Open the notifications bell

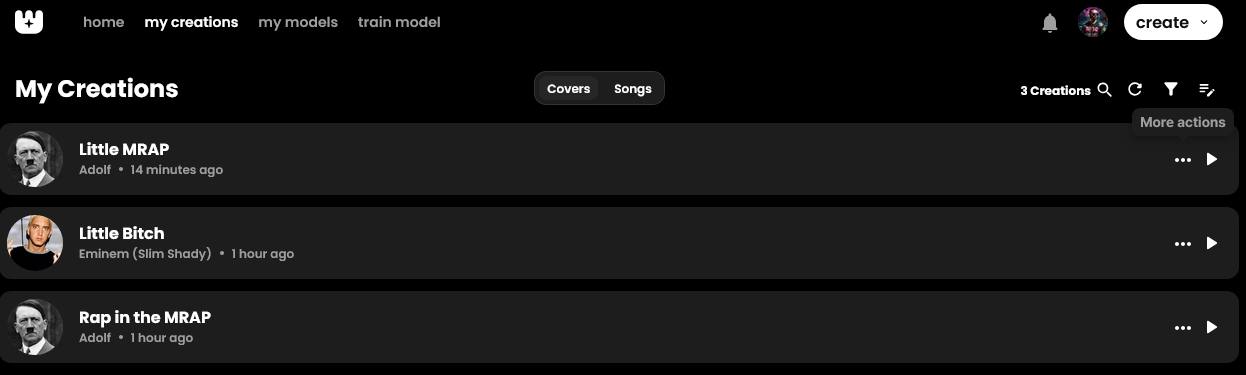(1050, 23)
